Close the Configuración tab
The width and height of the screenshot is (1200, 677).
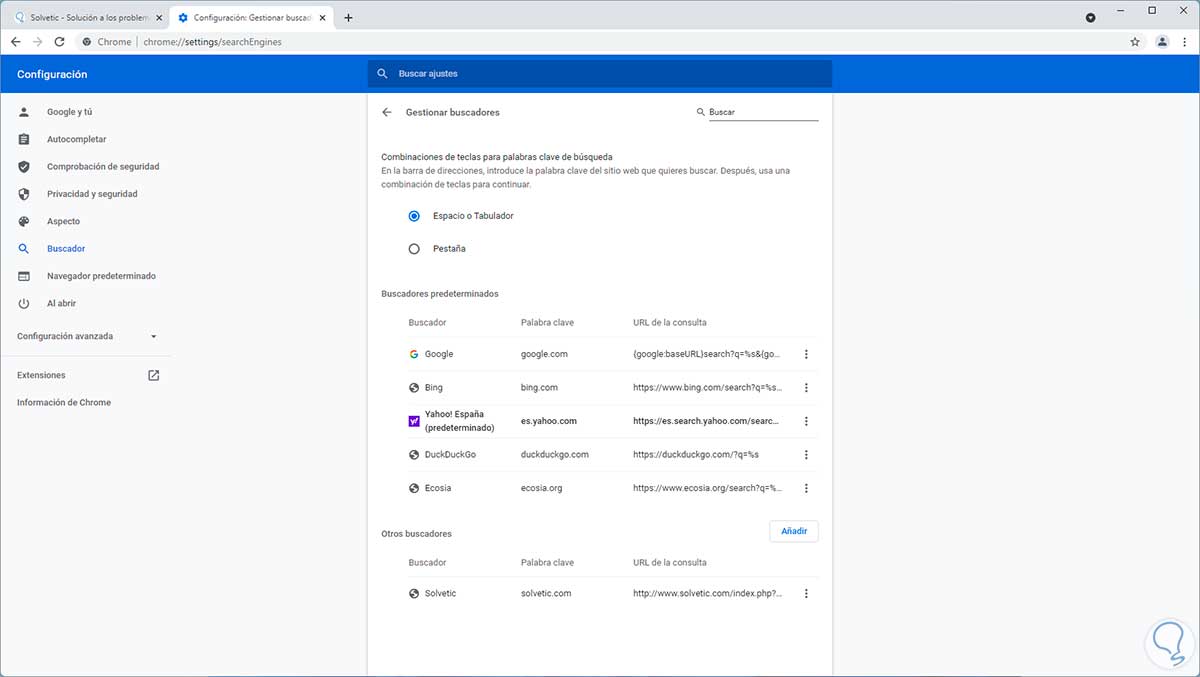click(x=323, y=18)
